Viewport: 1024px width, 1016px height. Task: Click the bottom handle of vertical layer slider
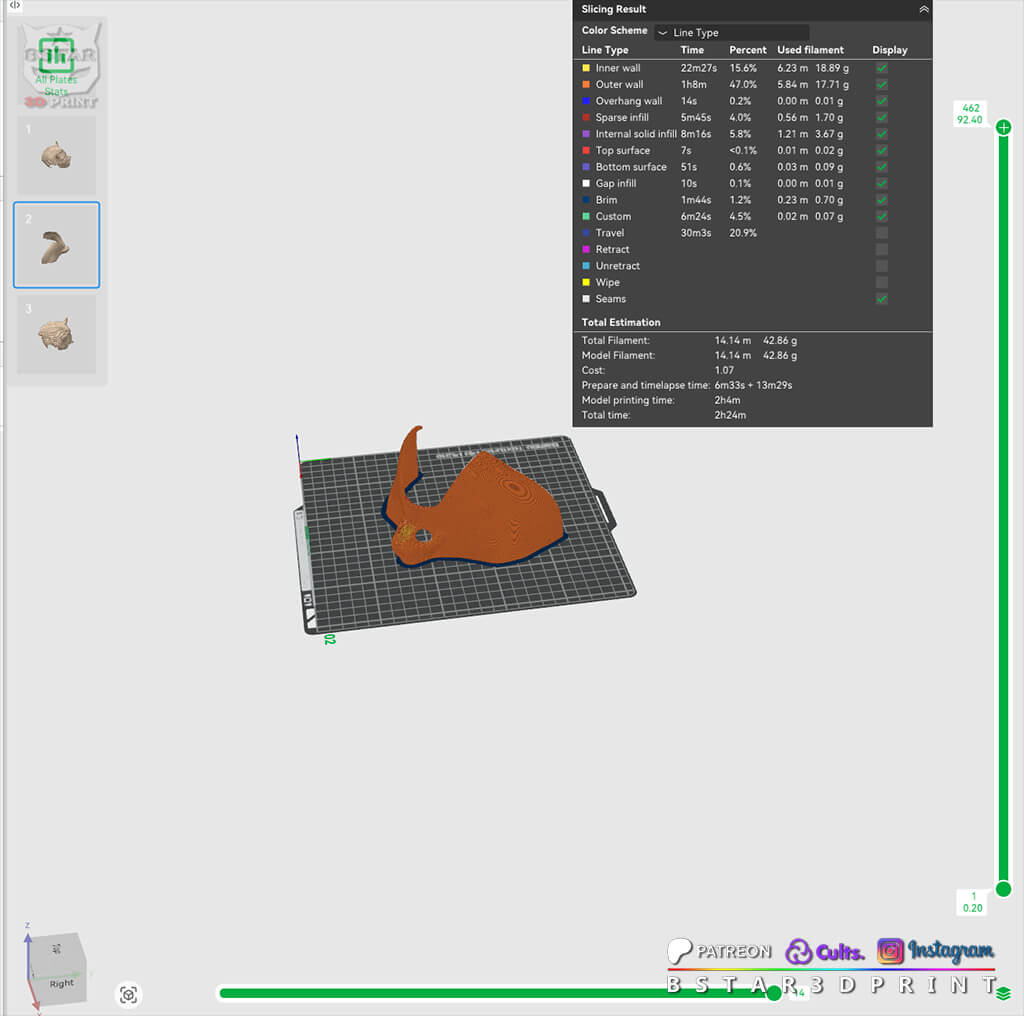click(x=1004, y=889)
